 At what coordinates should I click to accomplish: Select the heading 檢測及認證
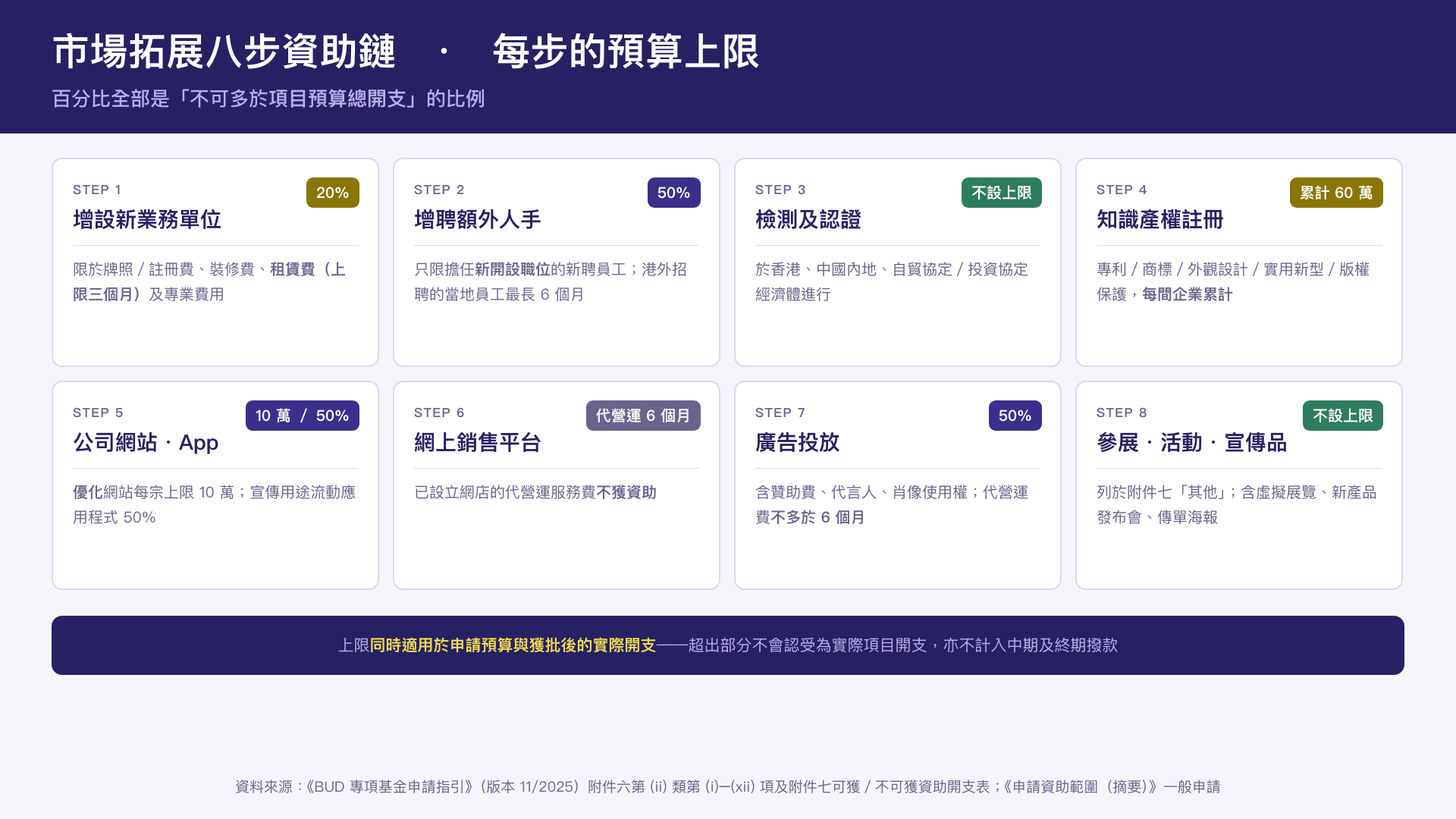coord(808,220)
